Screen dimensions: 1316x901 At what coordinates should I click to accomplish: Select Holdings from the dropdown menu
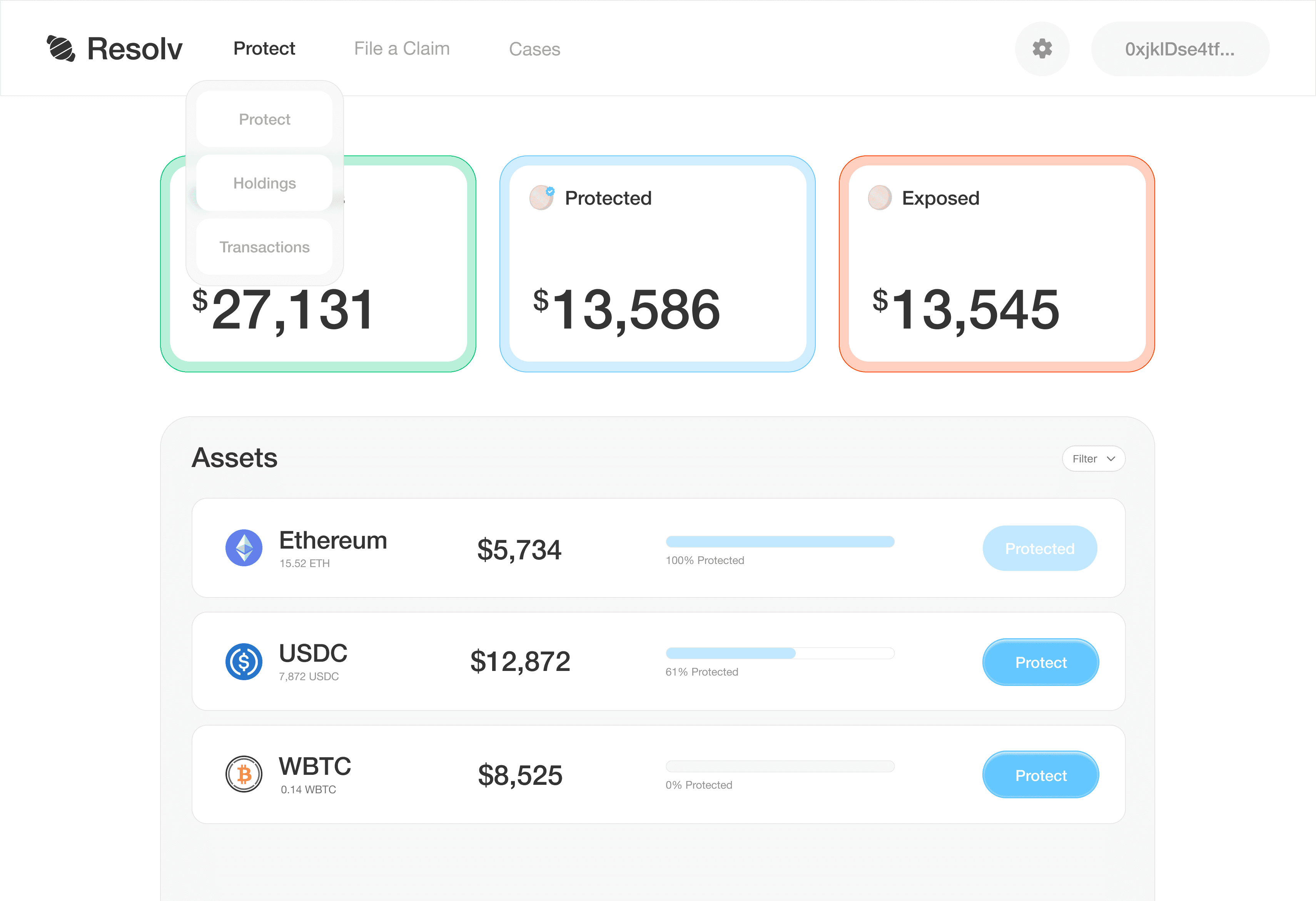click(x=264, y=183)
